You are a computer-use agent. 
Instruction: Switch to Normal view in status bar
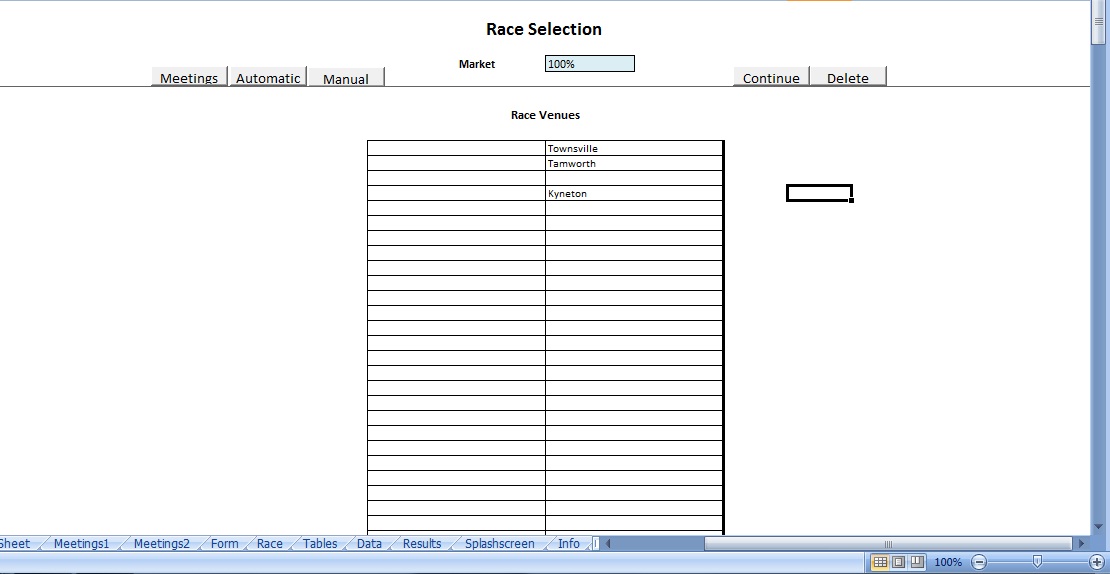[880, 562]
